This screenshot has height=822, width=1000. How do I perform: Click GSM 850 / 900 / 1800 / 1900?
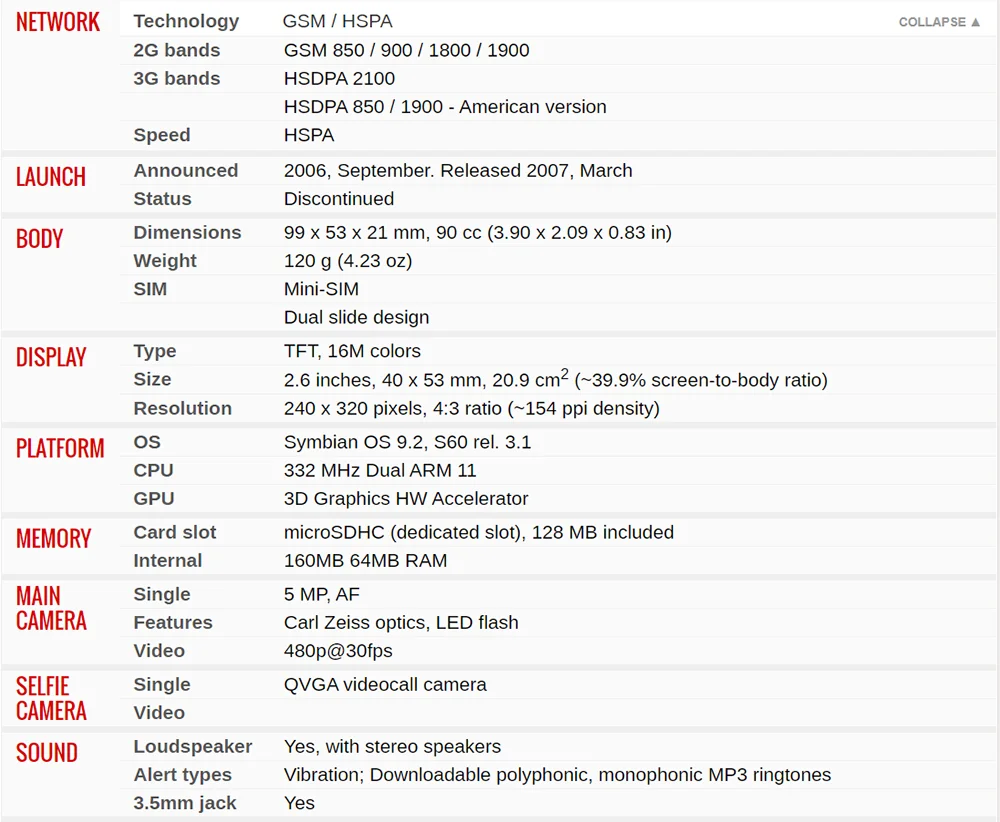pos(406,50)
